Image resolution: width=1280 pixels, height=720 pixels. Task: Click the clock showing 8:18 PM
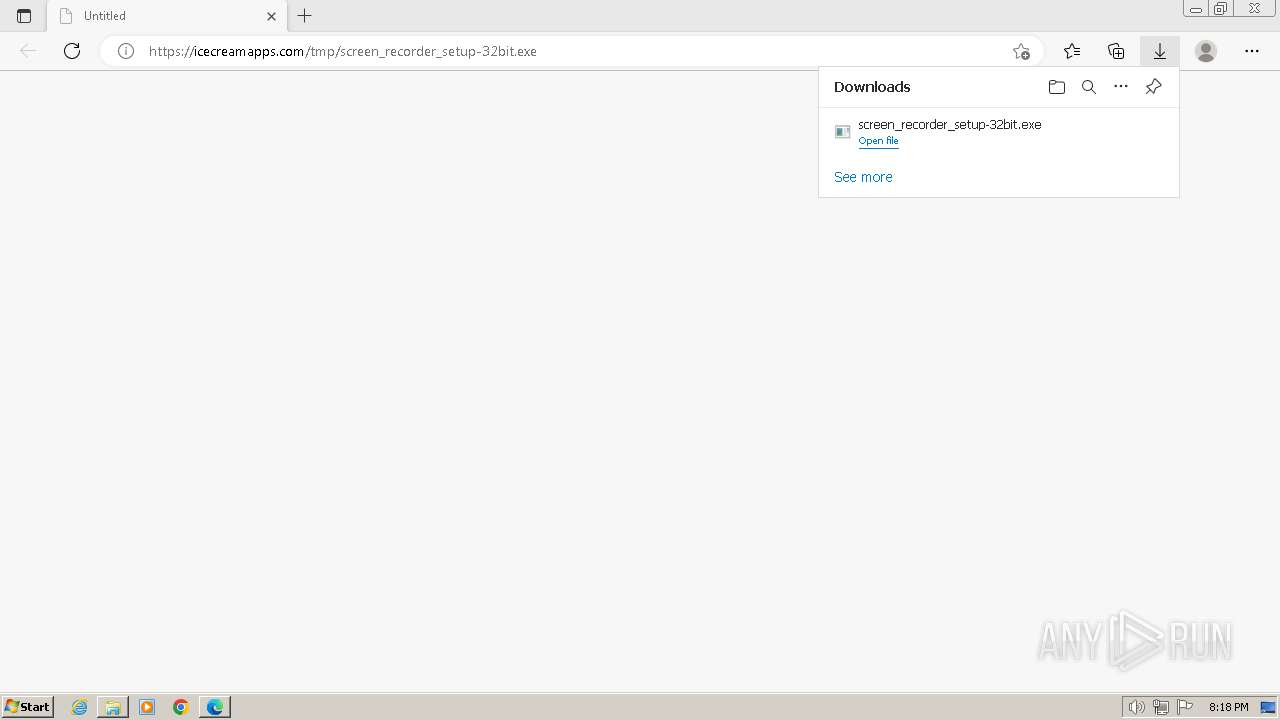click(1228, 707)
